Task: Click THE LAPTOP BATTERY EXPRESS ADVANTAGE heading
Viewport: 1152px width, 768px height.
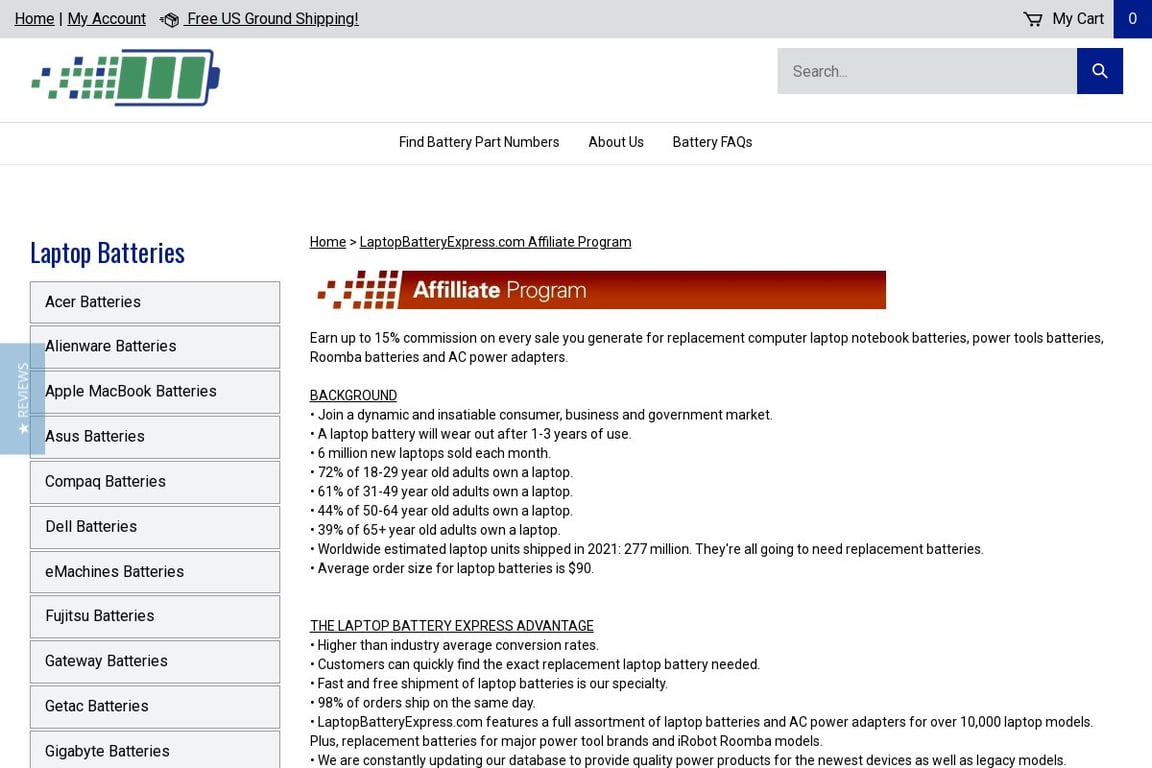Action: point(452,626)
